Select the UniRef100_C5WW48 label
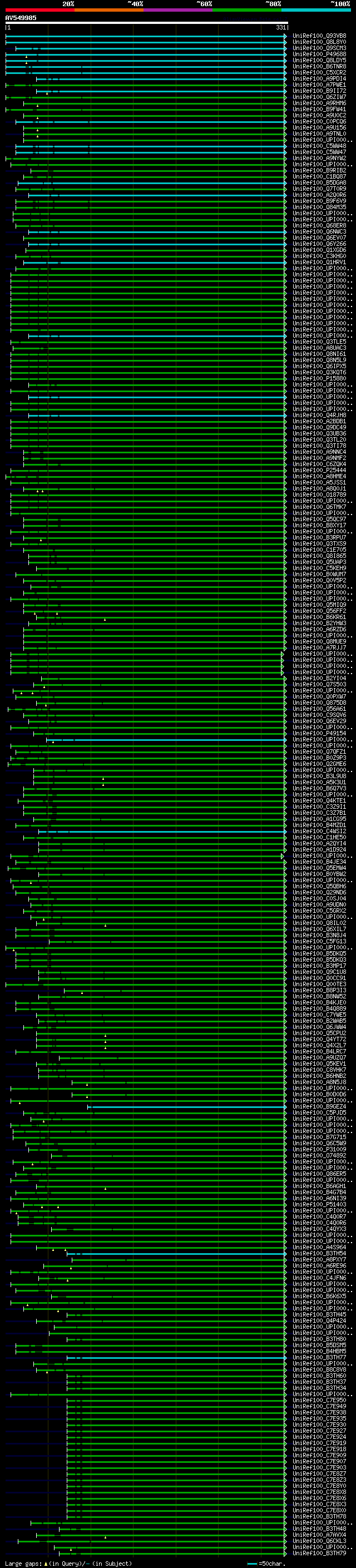The image size is (356, 1568). coord(319,146)
